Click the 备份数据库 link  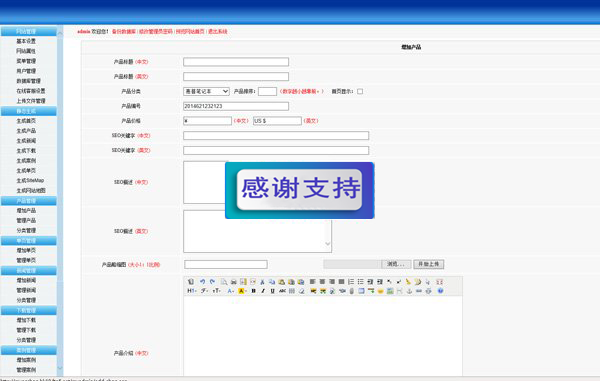[124, 31]
